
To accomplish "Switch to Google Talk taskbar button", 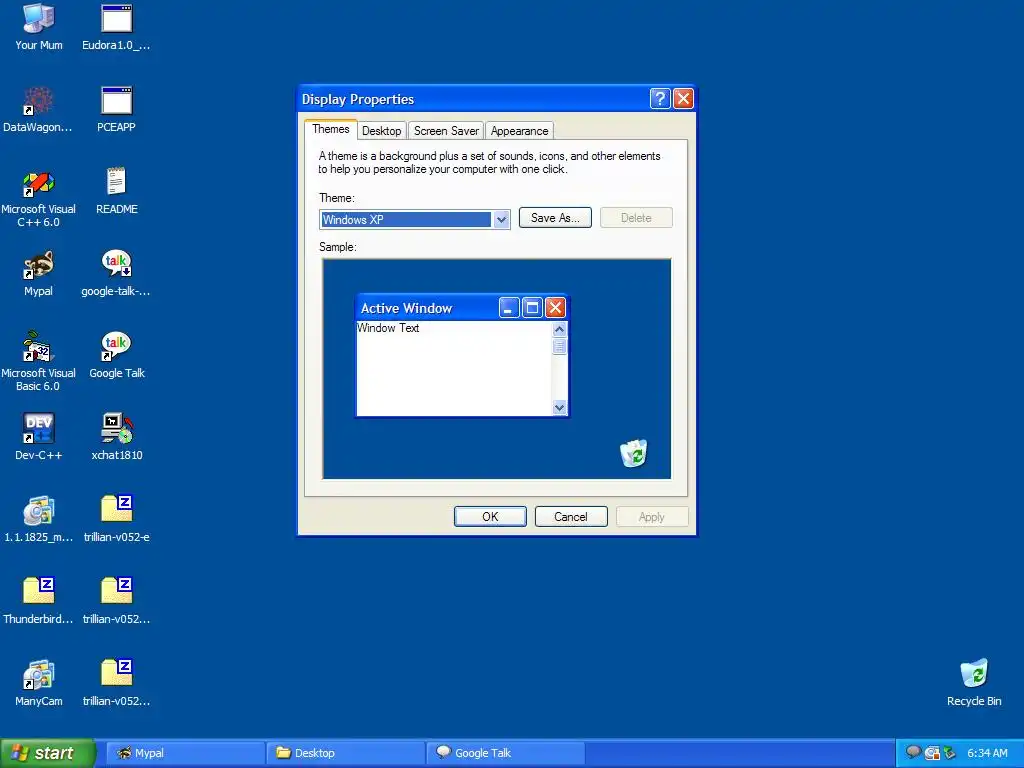I will click(506, 753).
